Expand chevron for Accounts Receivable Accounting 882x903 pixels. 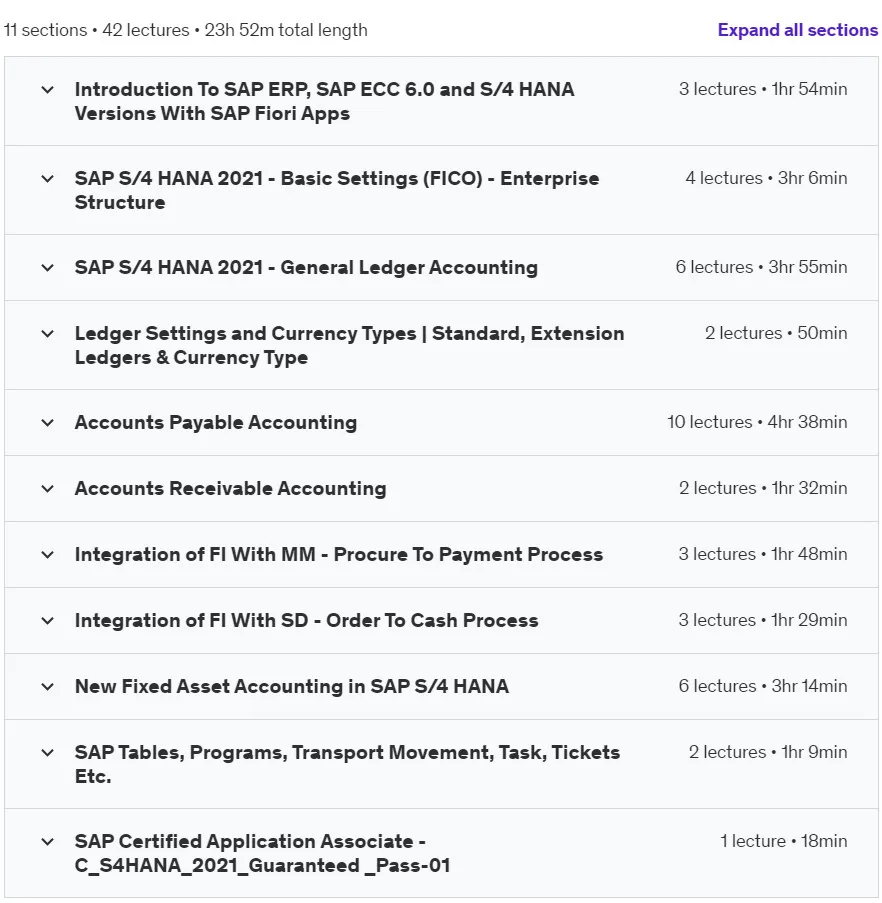tap(48, 489)
